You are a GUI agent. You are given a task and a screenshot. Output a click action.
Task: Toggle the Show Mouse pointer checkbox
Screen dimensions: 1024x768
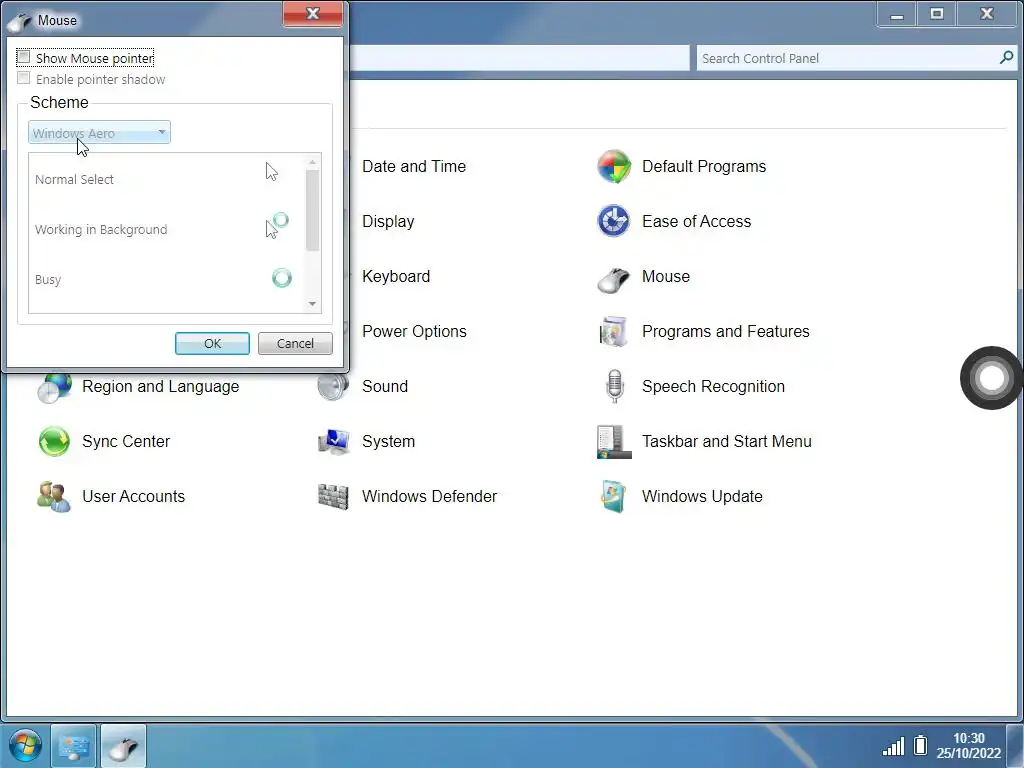point(24,57)
